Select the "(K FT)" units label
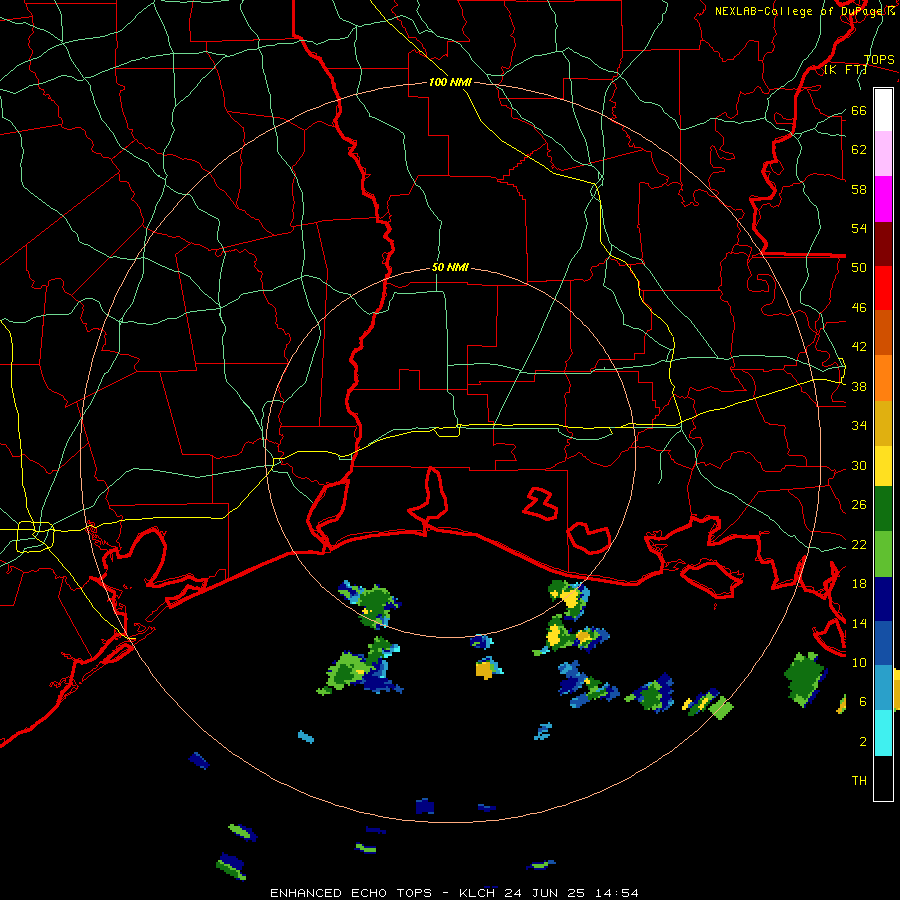Image resolution: width=900 pixels, height=900 pixels. coord(845,70)
